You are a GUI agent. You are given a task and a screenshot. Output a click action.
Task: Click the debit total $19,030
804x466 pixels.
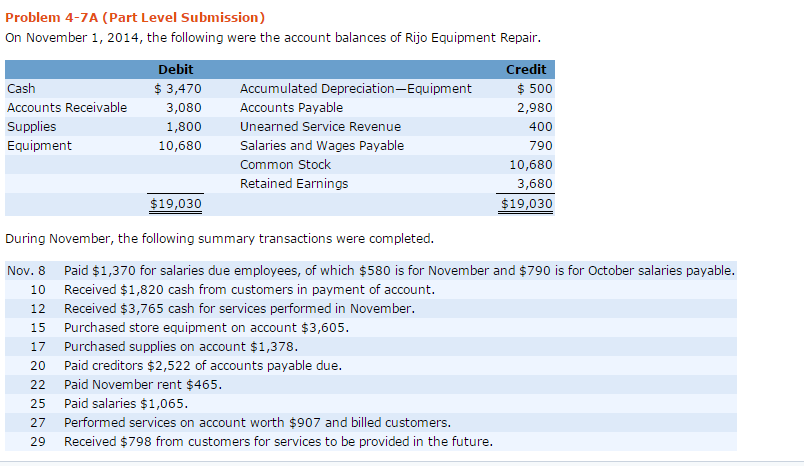pos(175,203)
